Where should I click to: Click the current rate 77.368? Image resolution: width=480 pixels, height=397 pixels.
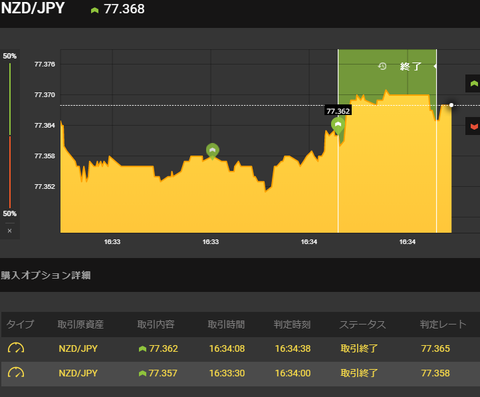(x=124, y=9)
